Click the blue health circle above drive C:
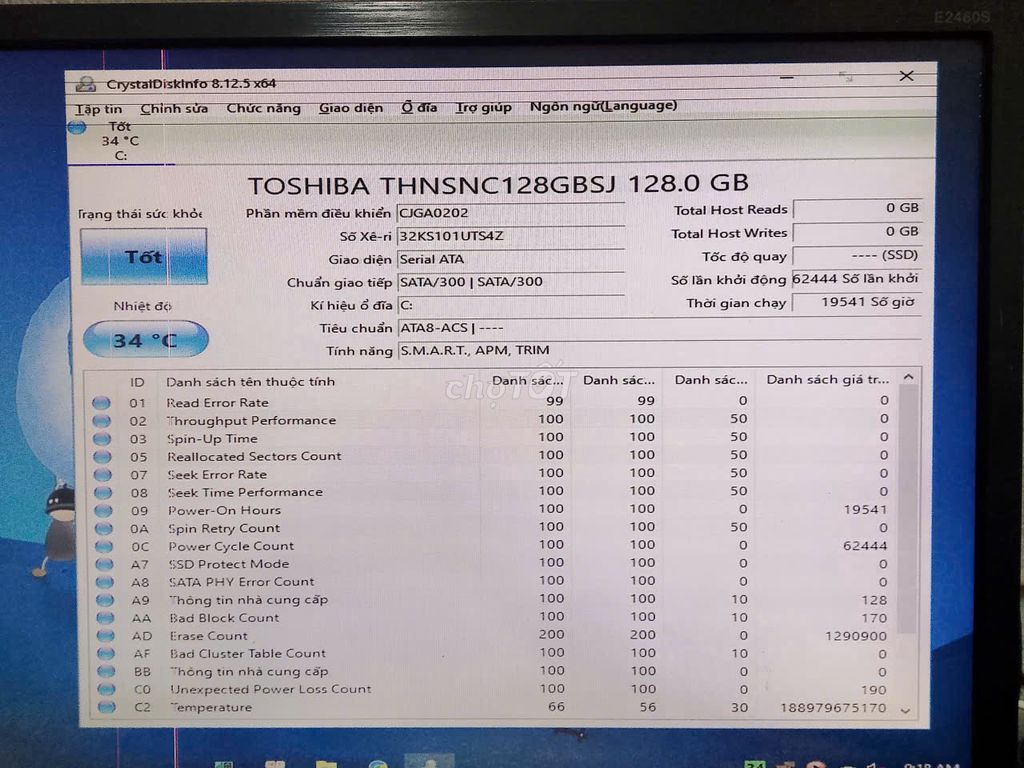This screenshot has width=1024, height=768. click(x=77, y=127)
